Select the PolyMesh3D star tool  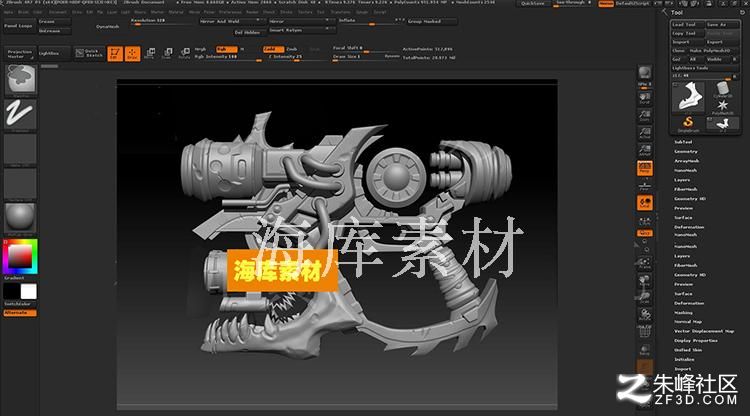[x=723, y=106]
